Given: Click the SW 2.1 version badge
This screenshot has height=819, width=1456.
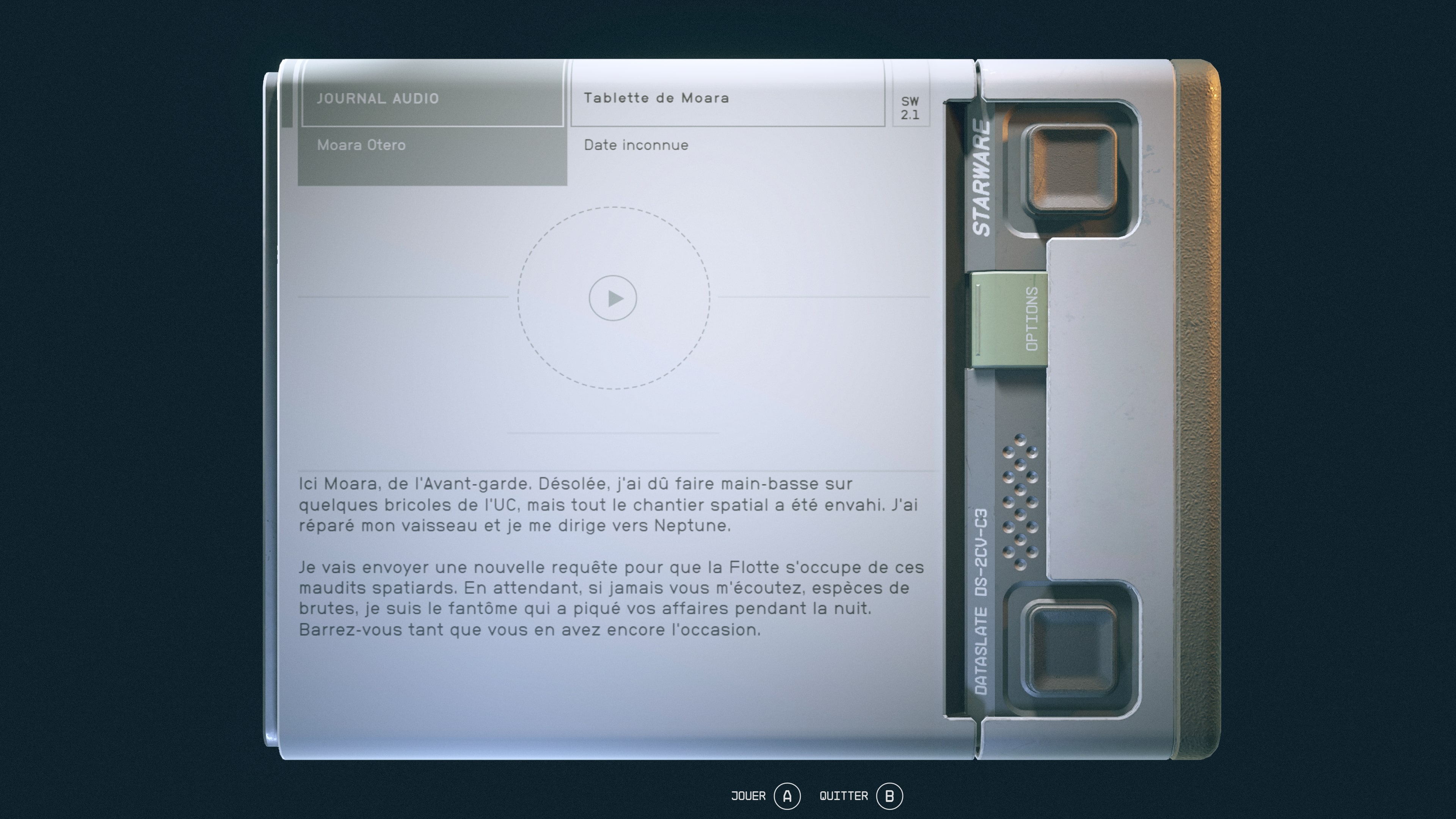Looking at the screenshot, I should (910, 108).
